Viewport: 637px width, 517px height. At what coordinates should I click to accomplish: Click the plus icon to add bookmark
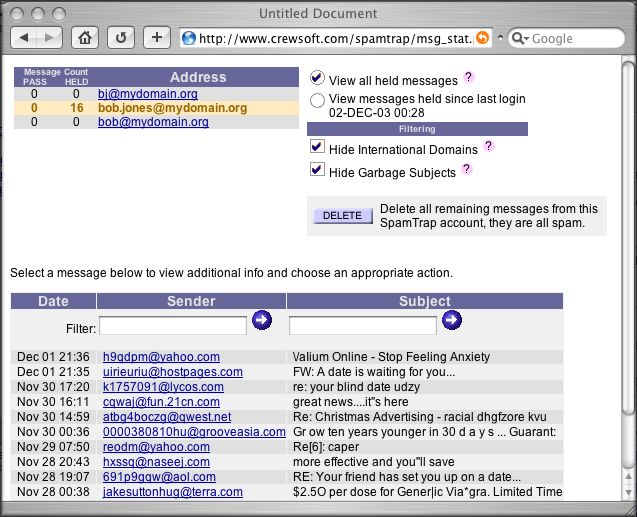[155, 38]
